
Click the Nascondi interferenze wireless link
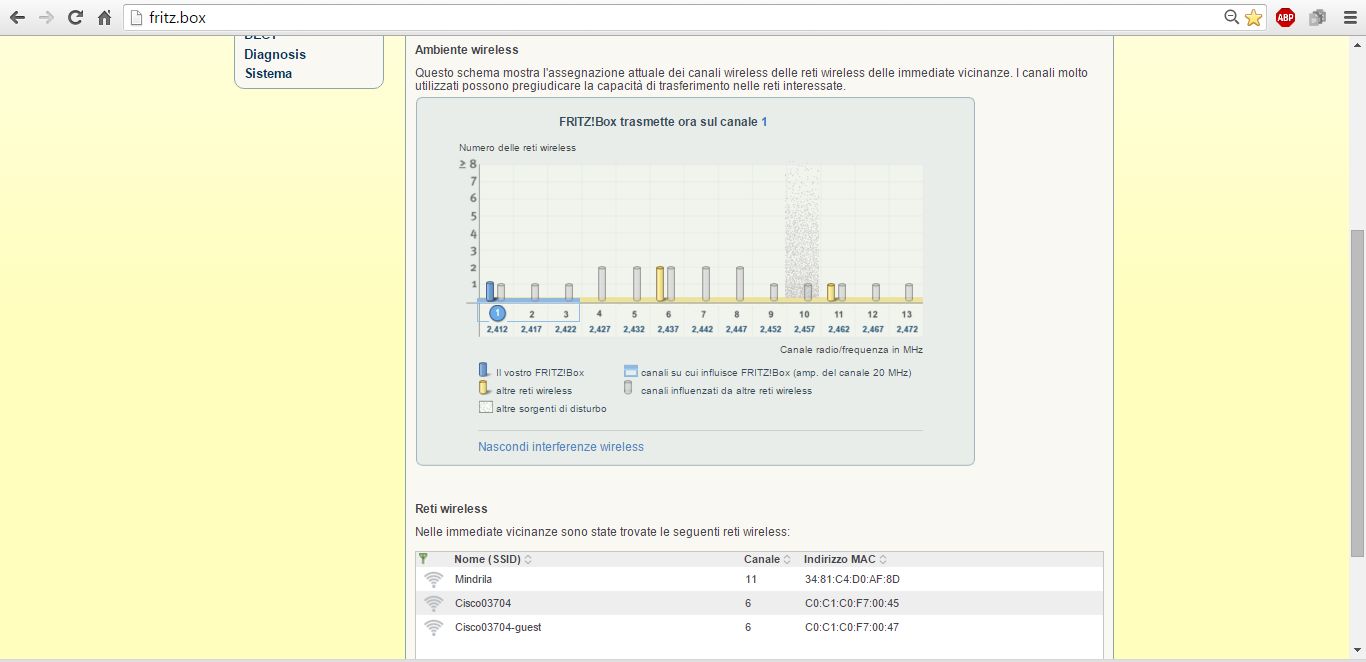(561, 447)
